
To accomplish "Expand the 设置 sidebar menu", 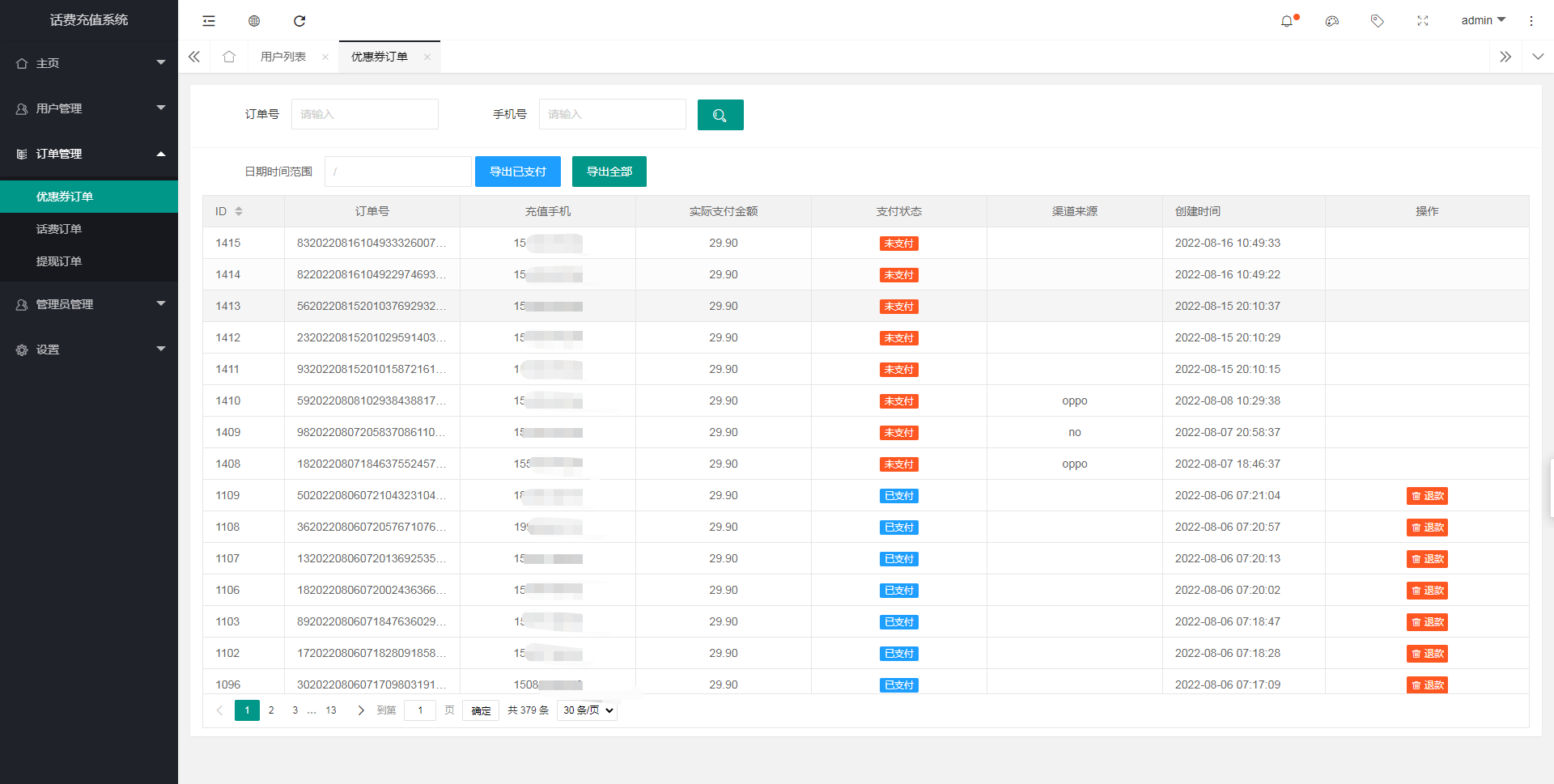I will coord(89,350).
